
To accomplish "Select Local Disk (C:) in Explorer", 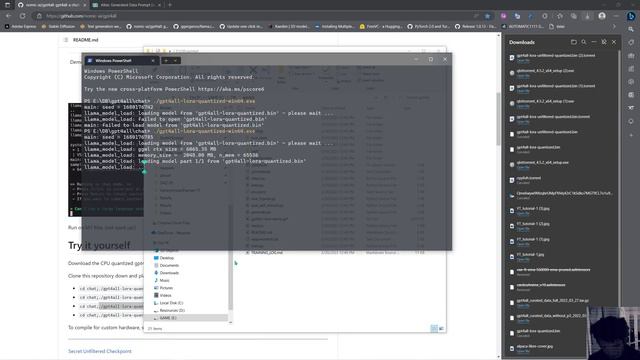I will click(x=171, y=303).
